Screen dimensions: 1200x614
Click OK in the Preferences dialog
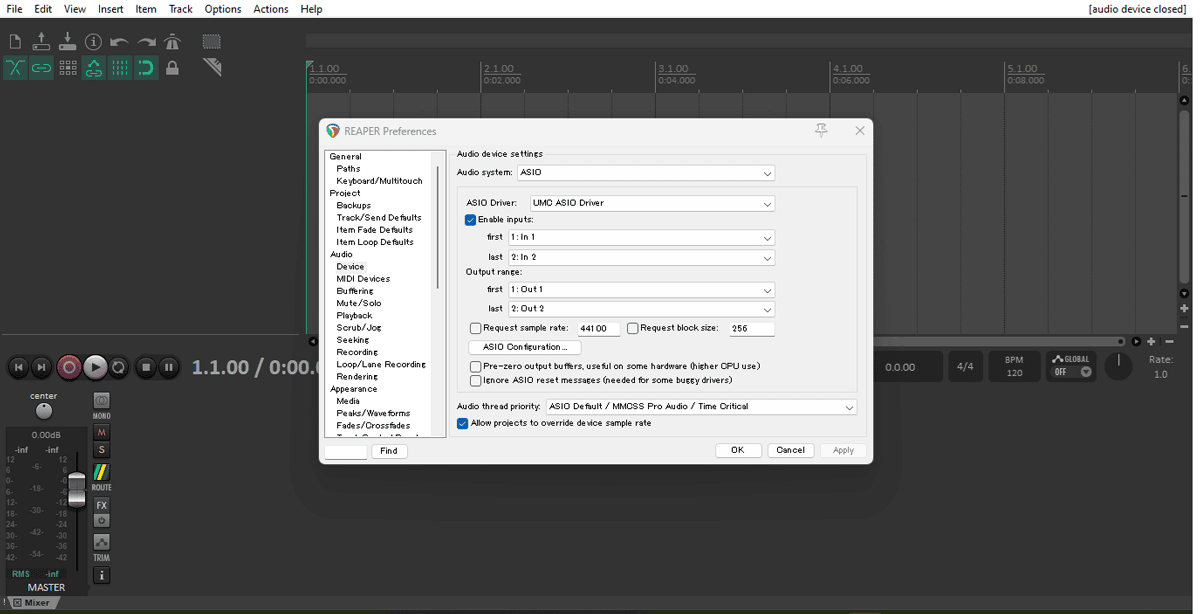point(738,450)
